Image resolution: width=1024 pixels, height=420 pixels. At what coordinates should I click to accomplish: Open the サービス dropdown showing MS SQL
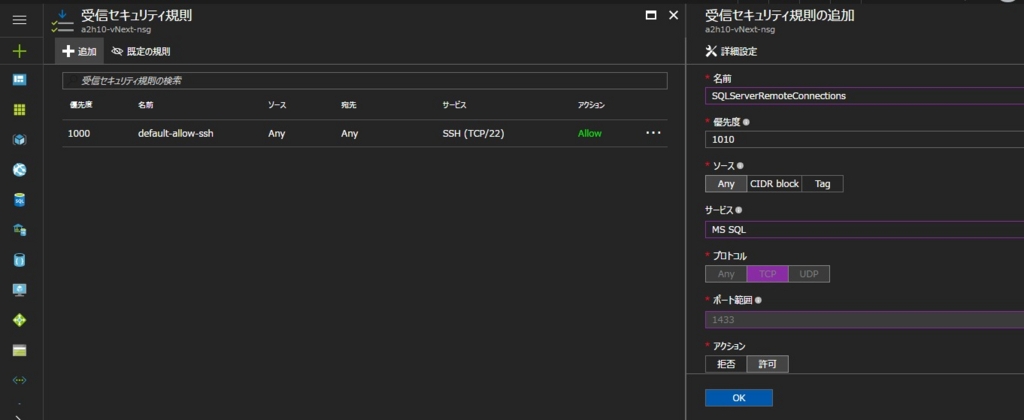pyautogui.click(x=864, y=230)
